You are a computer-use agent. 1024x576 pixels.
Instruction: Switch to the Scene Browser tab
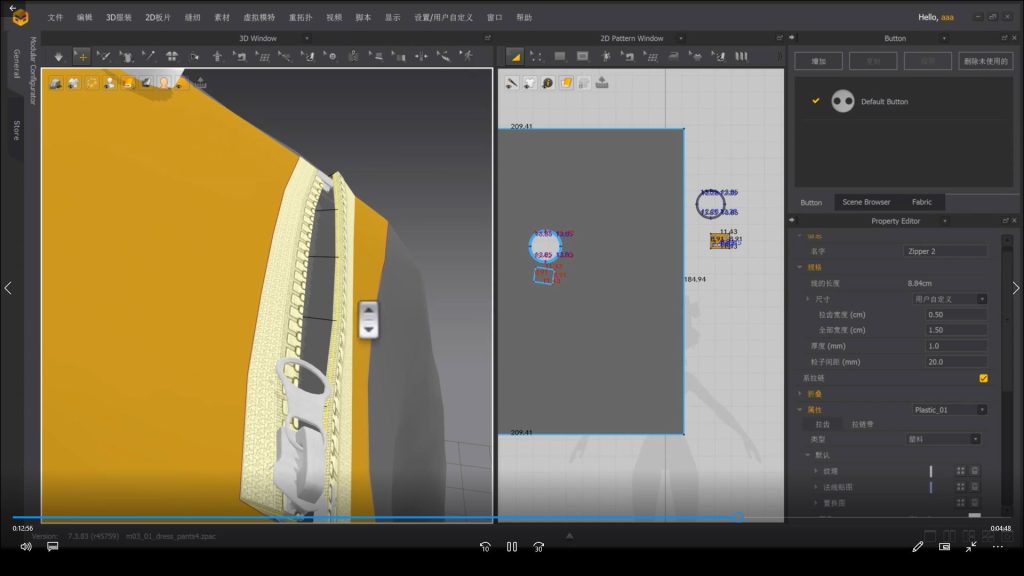click(865, 202)
